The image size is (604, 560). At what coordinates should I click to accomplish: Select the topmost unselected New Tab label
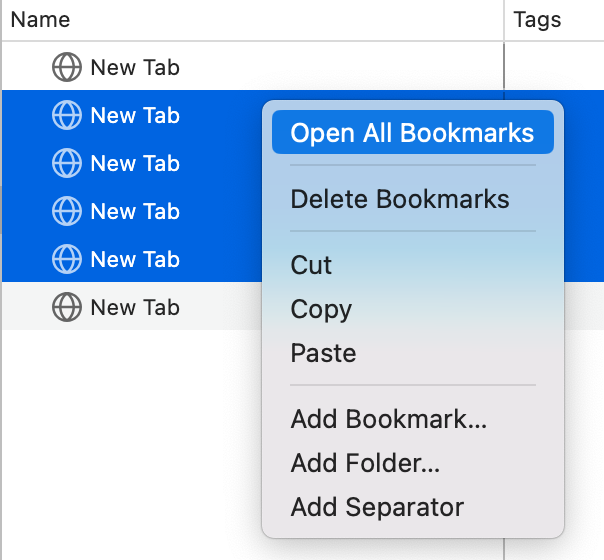135,68
